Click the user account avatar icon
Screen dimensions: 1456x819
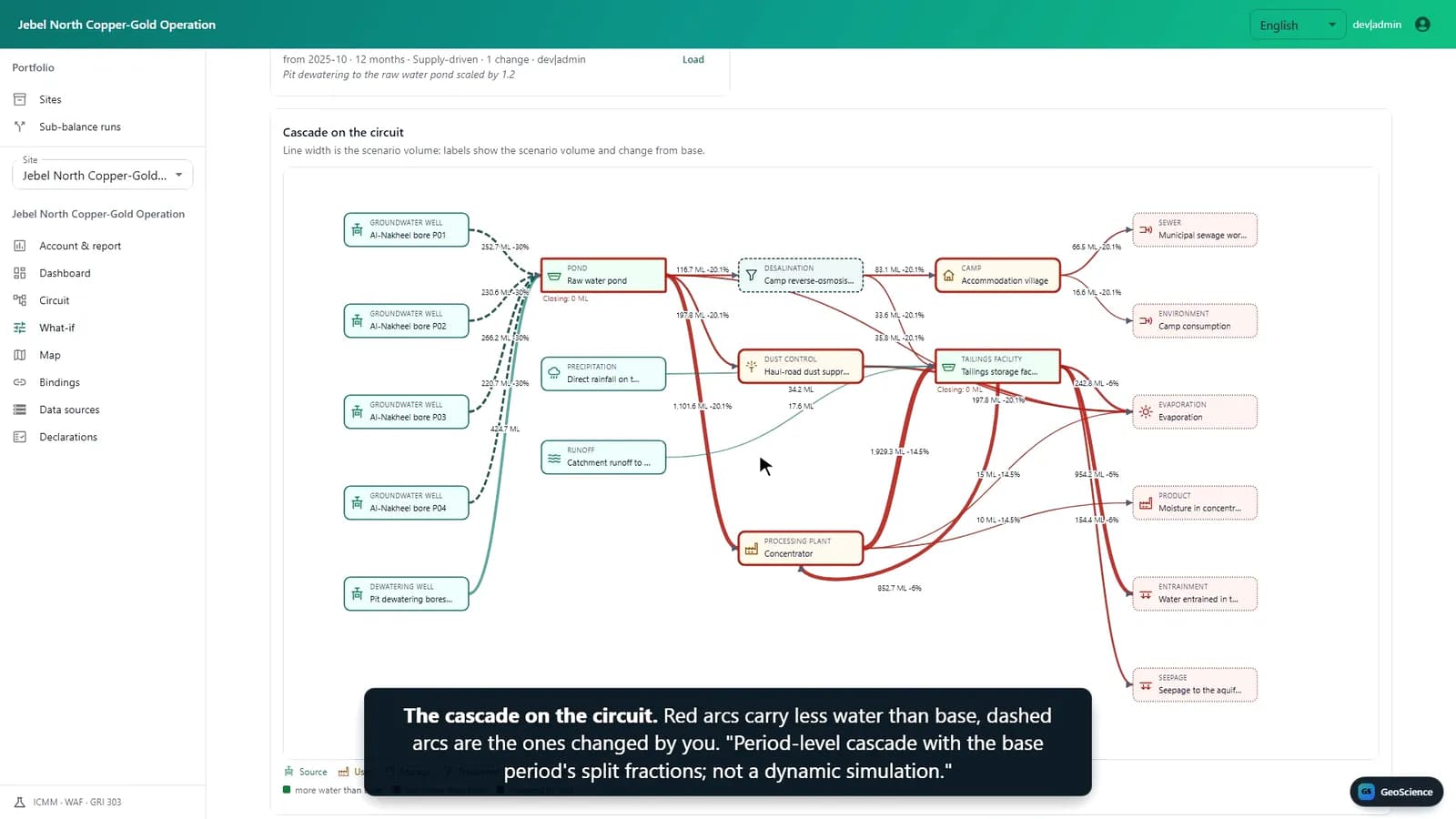tap(1422, 25)
